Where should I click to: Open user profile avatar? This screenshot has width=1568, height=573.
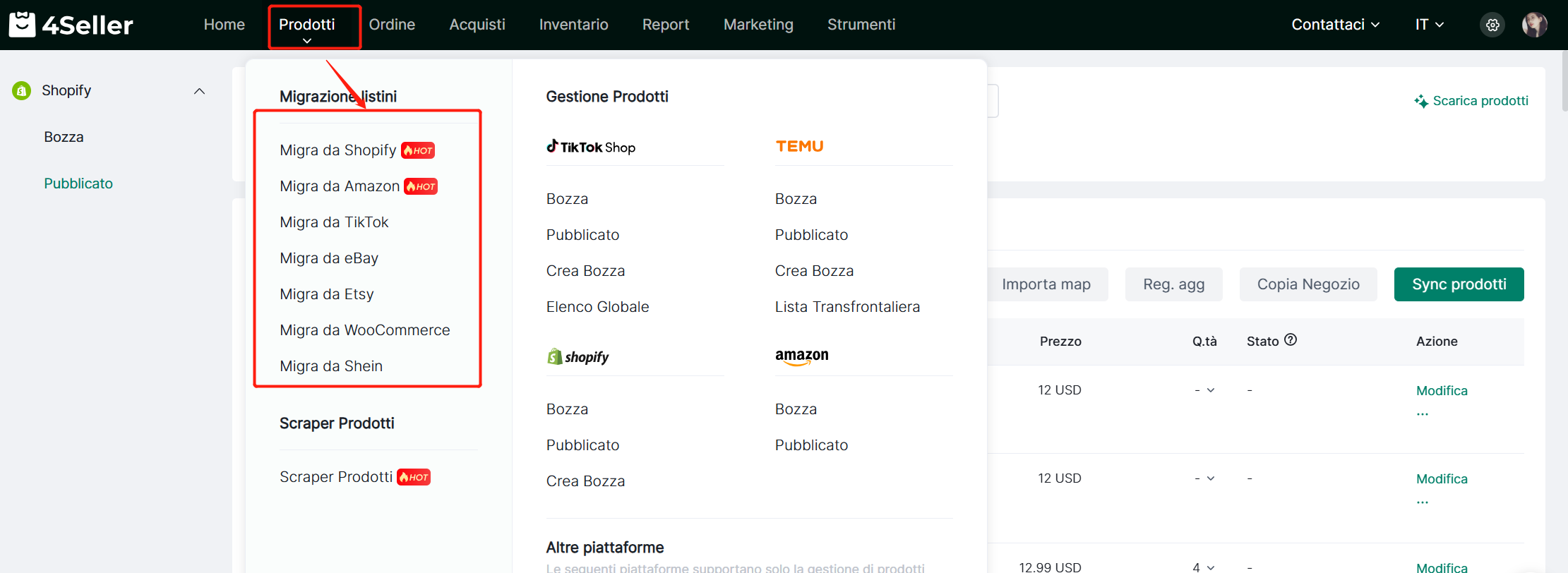coord(1534,25)
